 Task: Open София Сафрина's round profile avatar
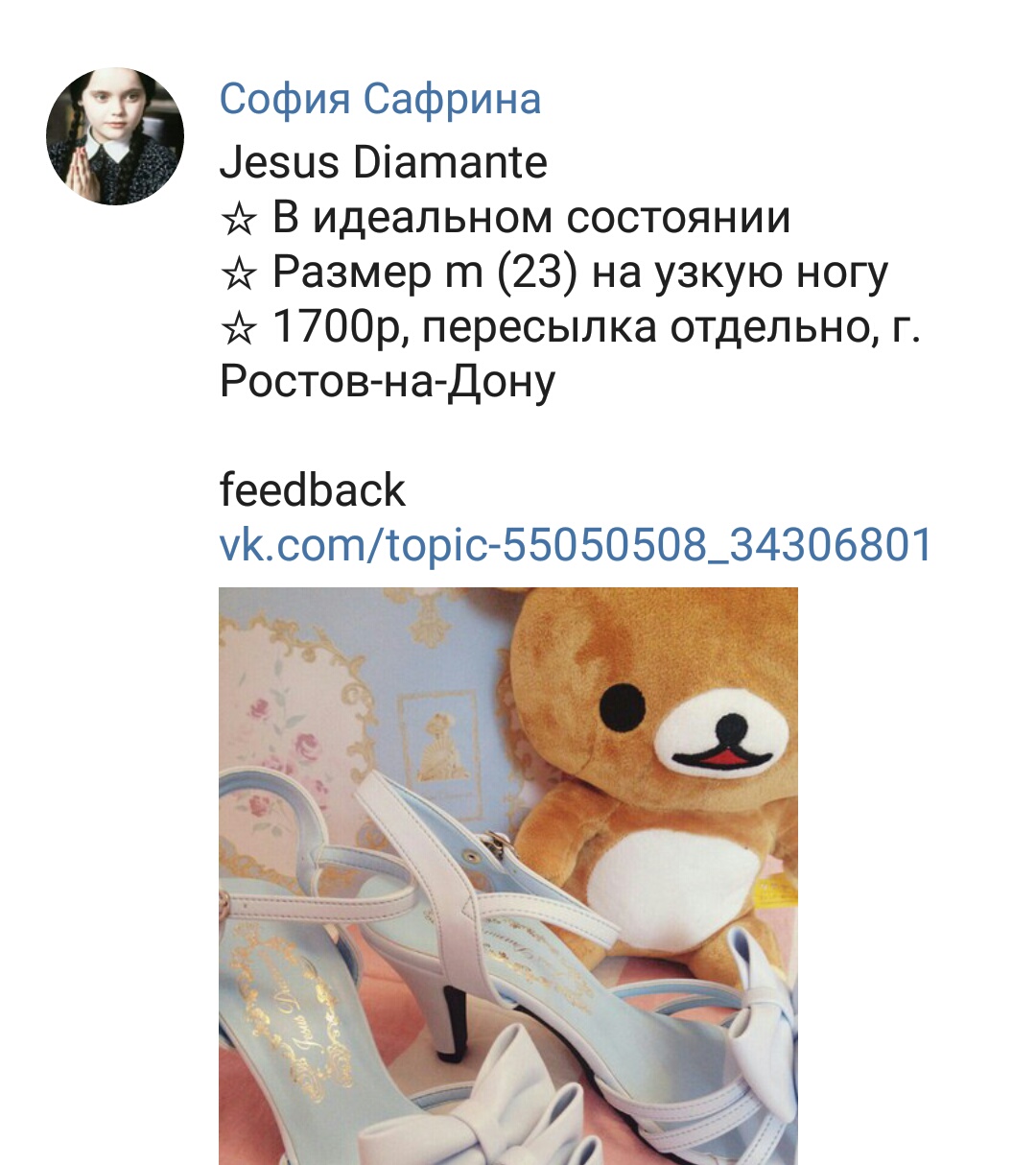coord(115,136)
